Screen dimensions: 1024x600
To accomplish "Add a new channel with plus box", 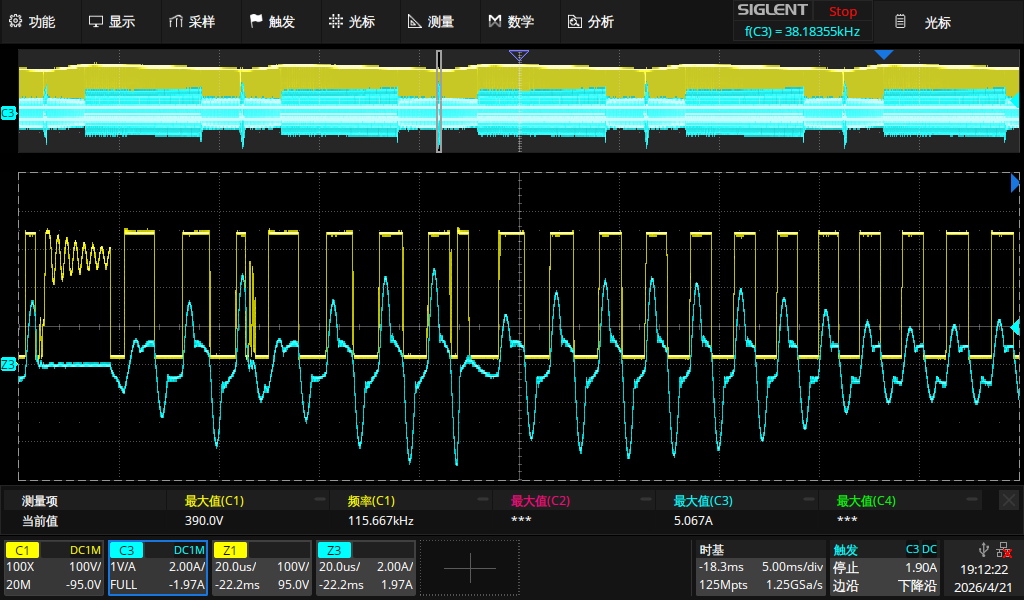I will click(x=470, y=568).
